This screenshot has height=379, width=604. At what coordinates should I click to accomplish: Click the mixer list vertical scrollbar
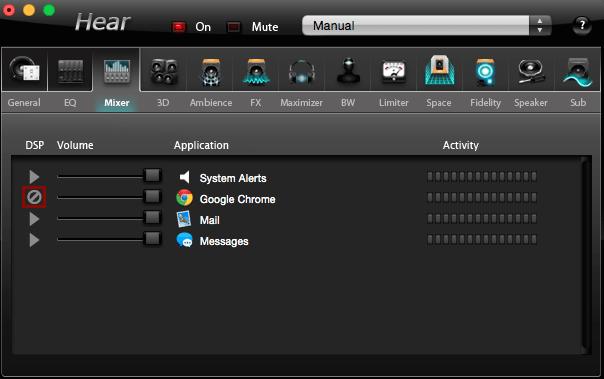click(585, 254)
